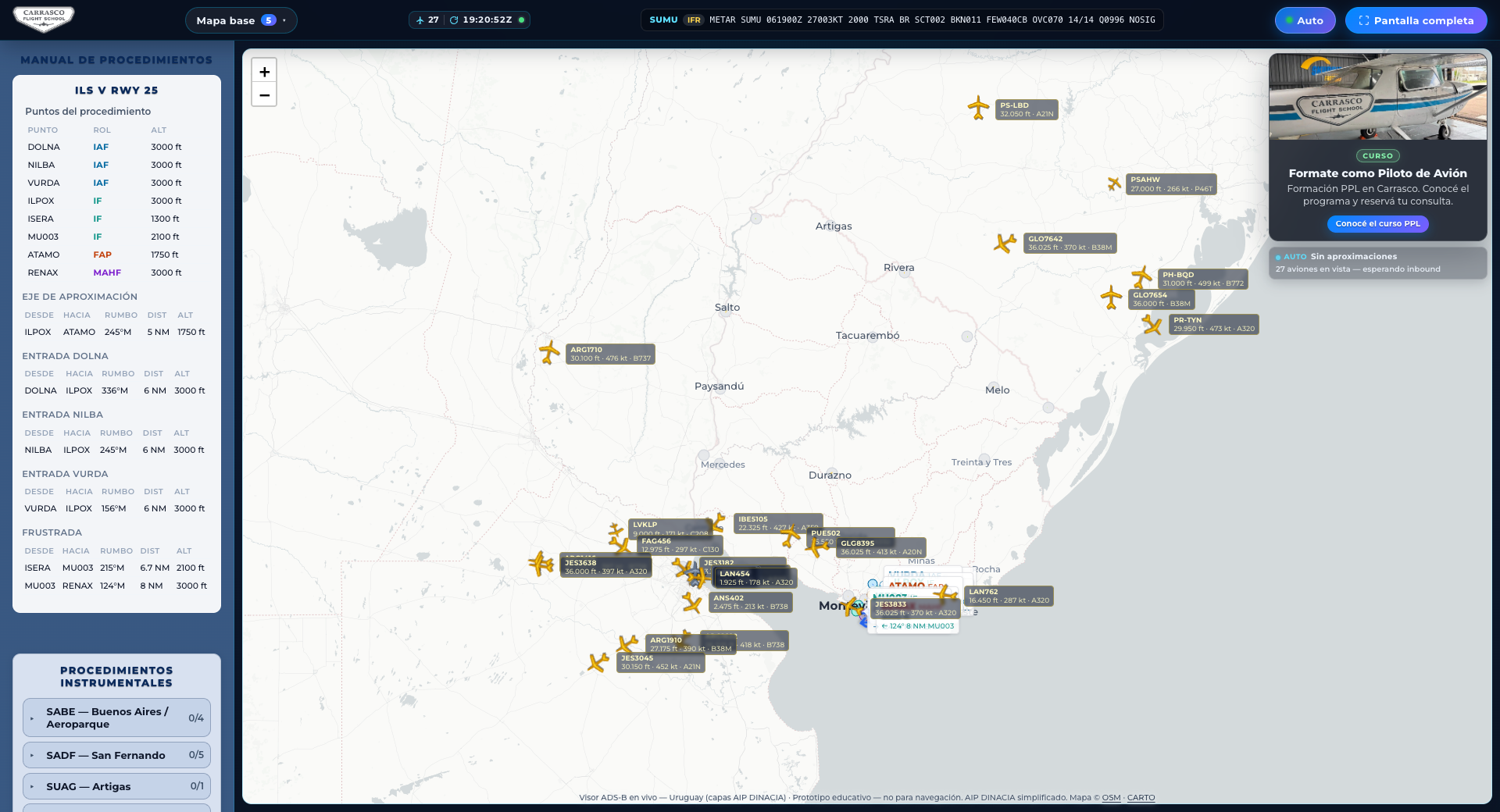Screen dimensions: 1500x812
Task: Select the ARG1910 aircraft icon
Action: pos(627,643)
